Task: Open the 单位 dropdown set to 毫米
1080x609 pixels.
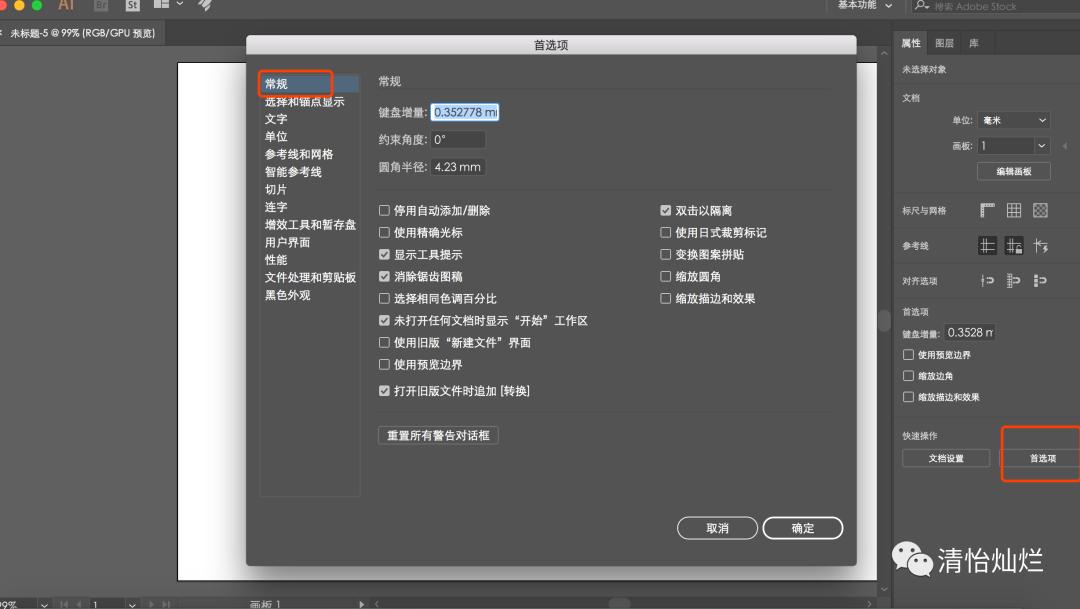Action: tap(1013, 120)
